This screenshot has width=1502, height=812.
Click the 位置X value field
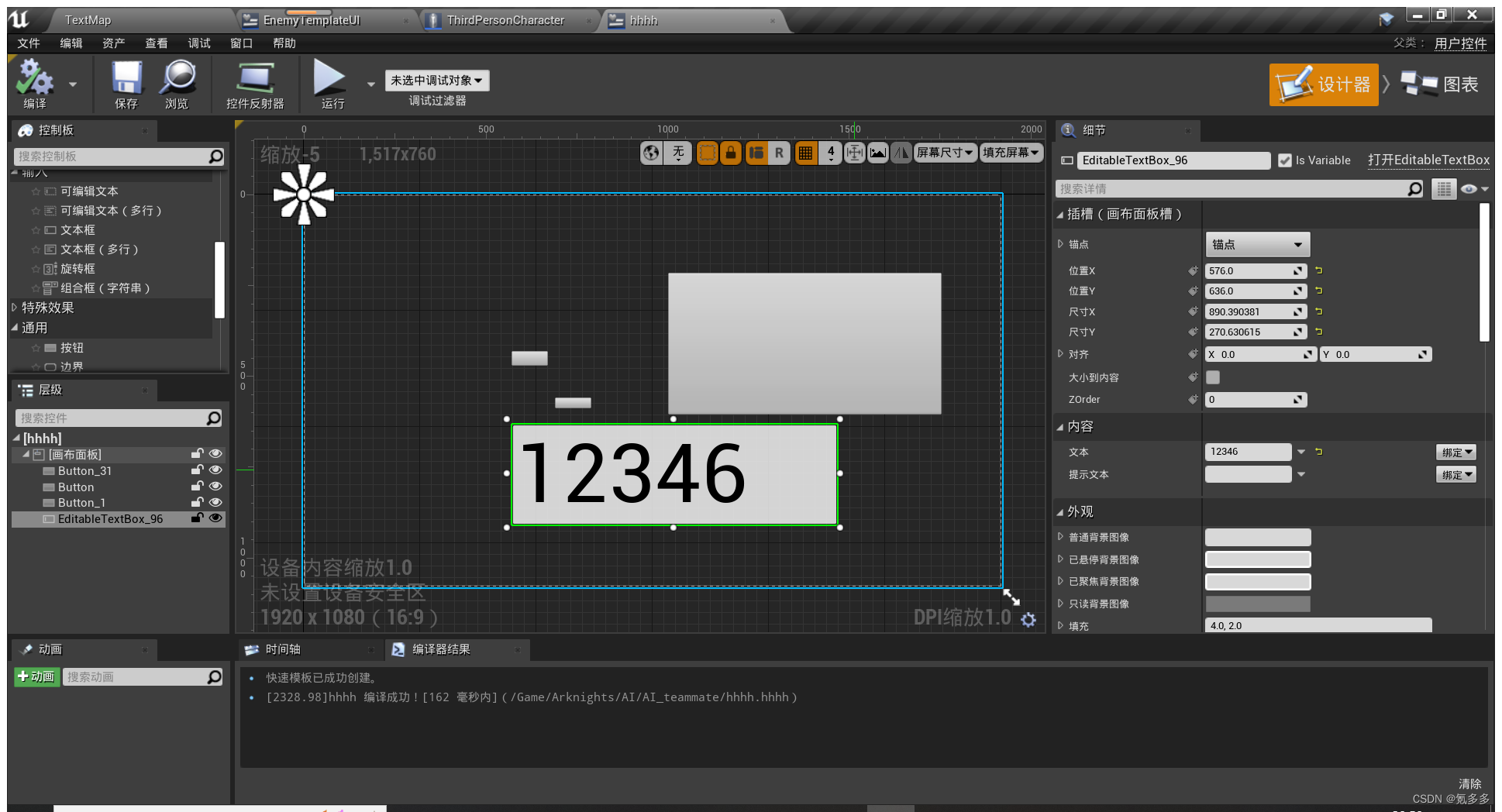[x=1256, y=271]
